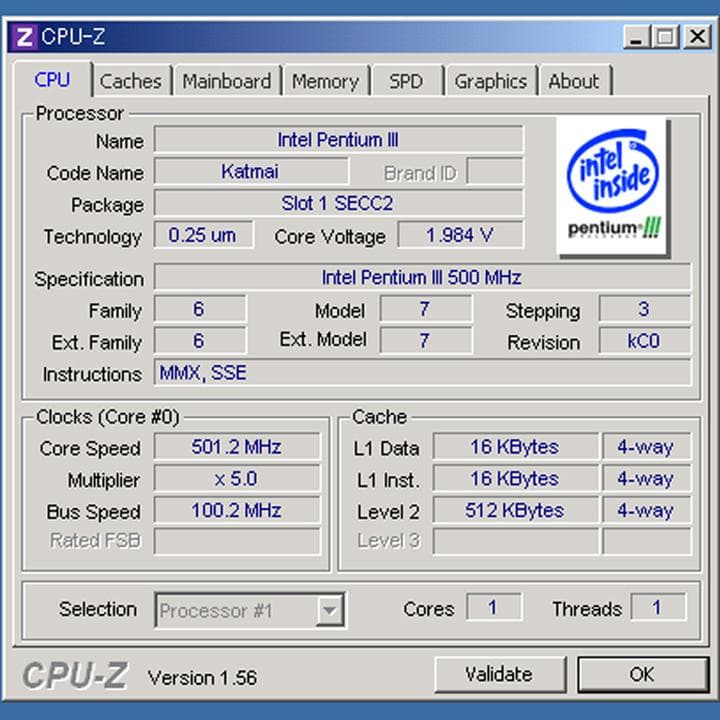Click the Family value 6
The image size is (720, 720).
200,309
